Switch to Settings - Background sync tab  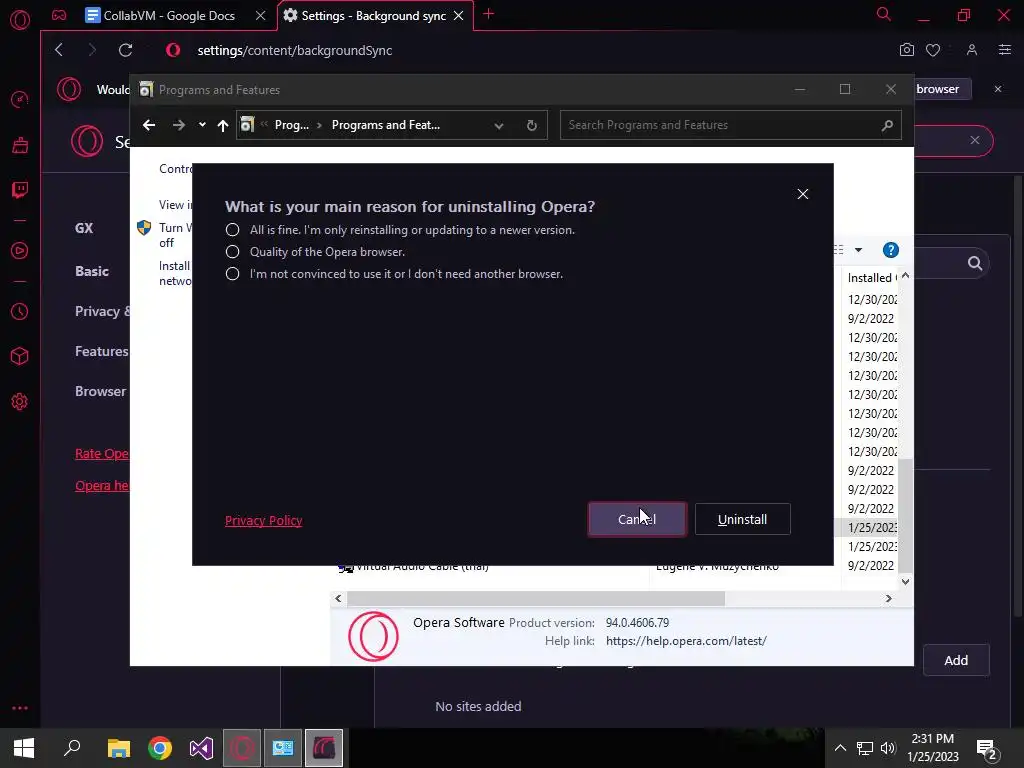(x=374, y=16)
